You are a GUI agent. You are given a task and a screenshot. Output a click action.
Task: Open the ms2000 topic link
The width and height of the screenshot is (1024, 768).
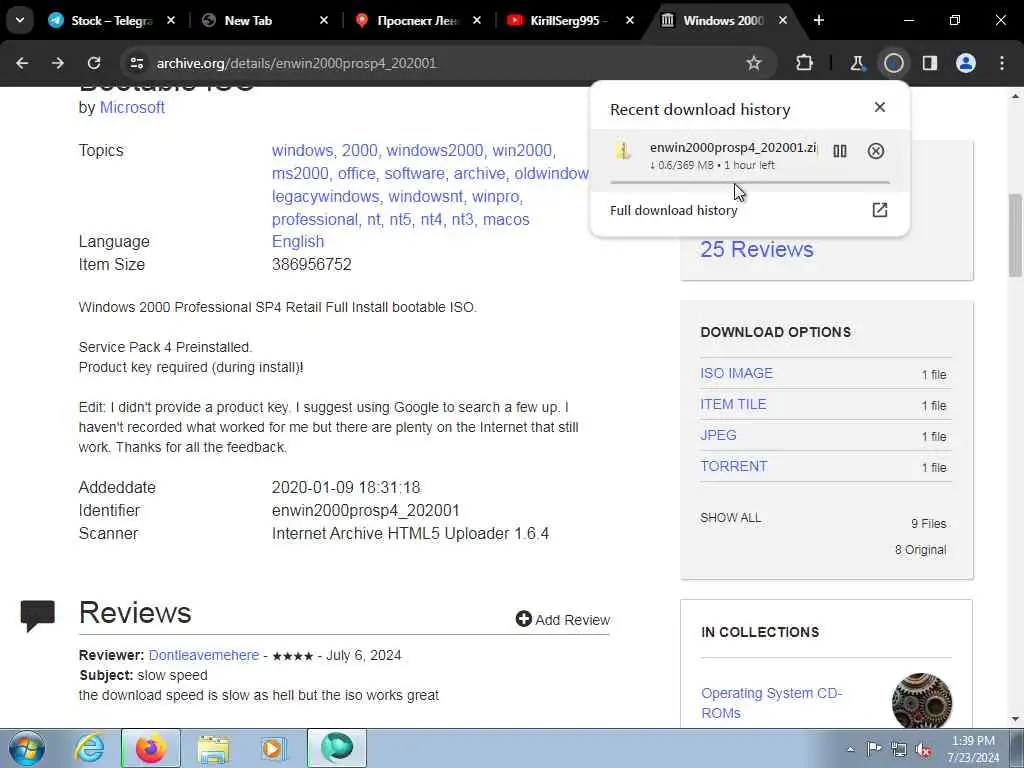point(300,174)
